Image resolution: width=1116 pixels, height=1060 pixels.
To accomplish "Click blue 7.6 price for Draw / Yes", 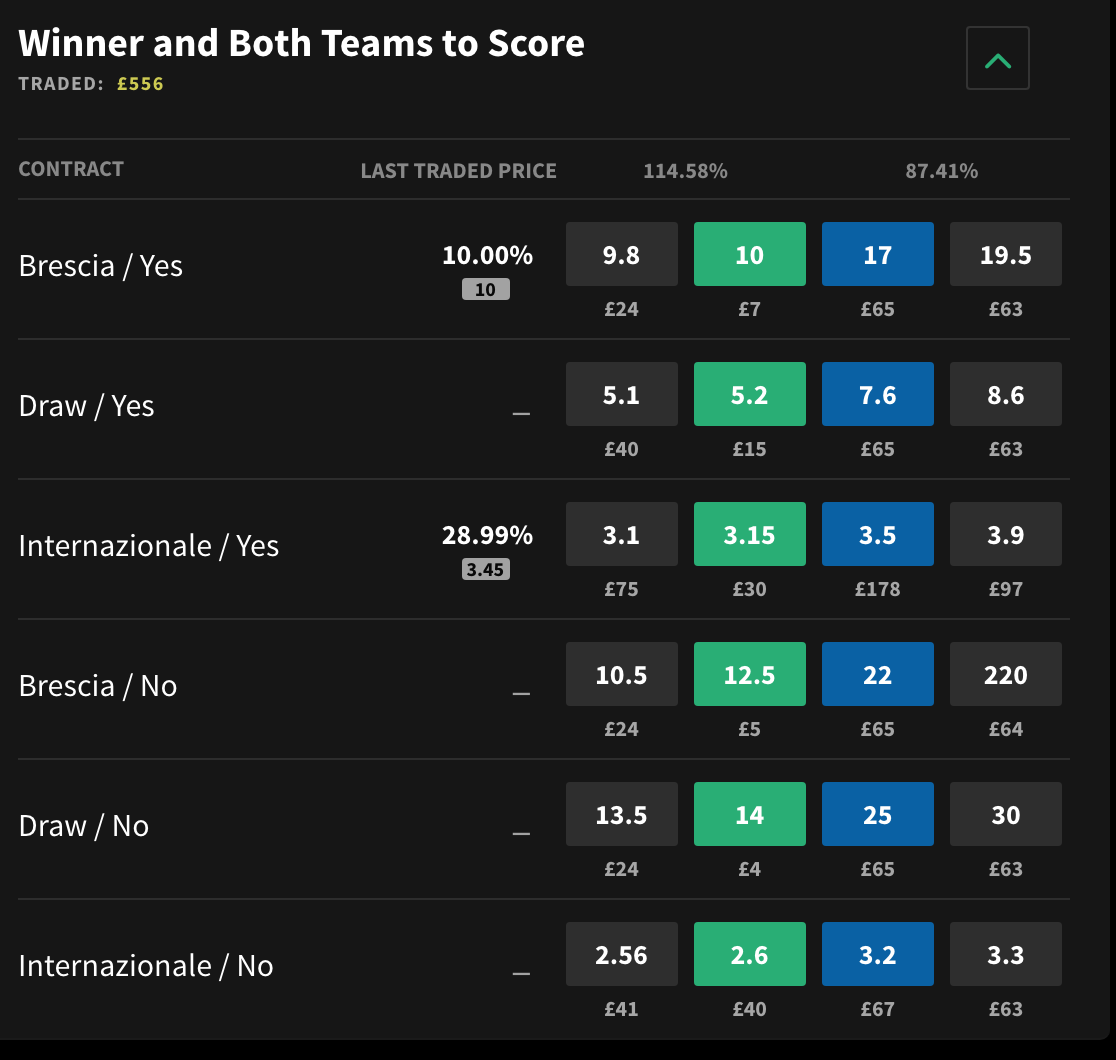I will [x=877, y=395].
